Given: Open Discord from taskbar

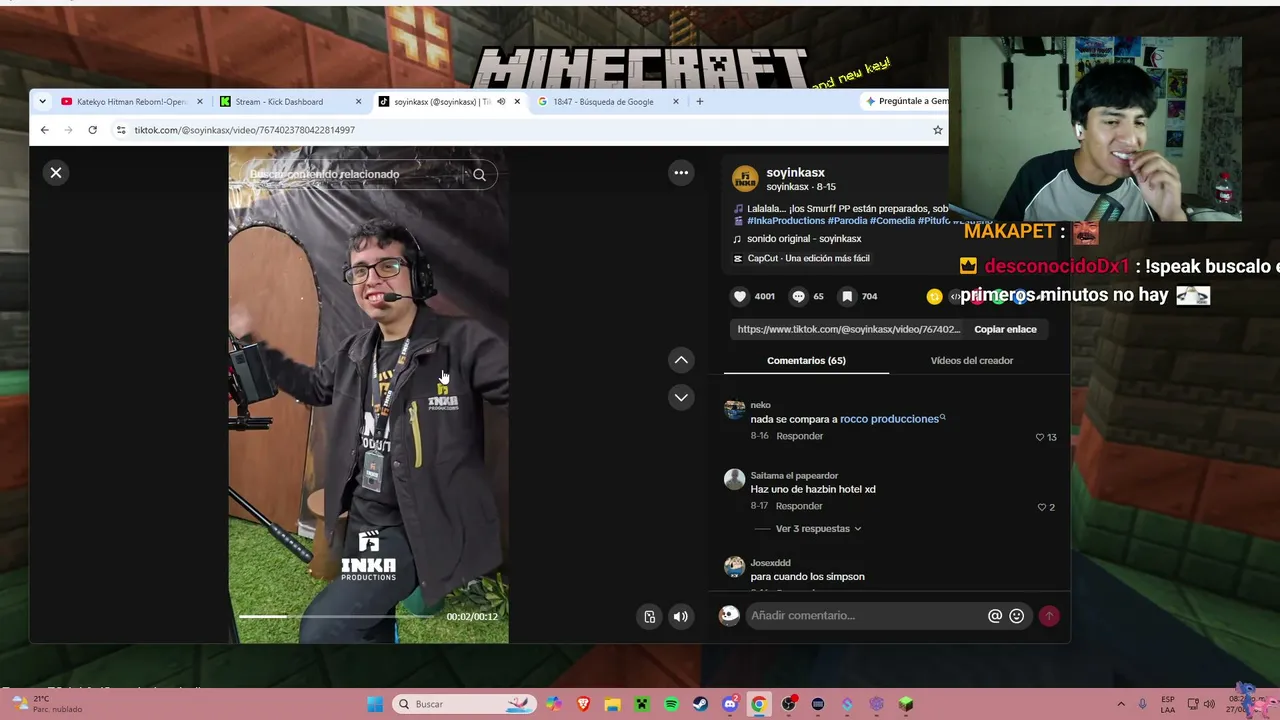Looking at the screenshot, I should 730,704.
